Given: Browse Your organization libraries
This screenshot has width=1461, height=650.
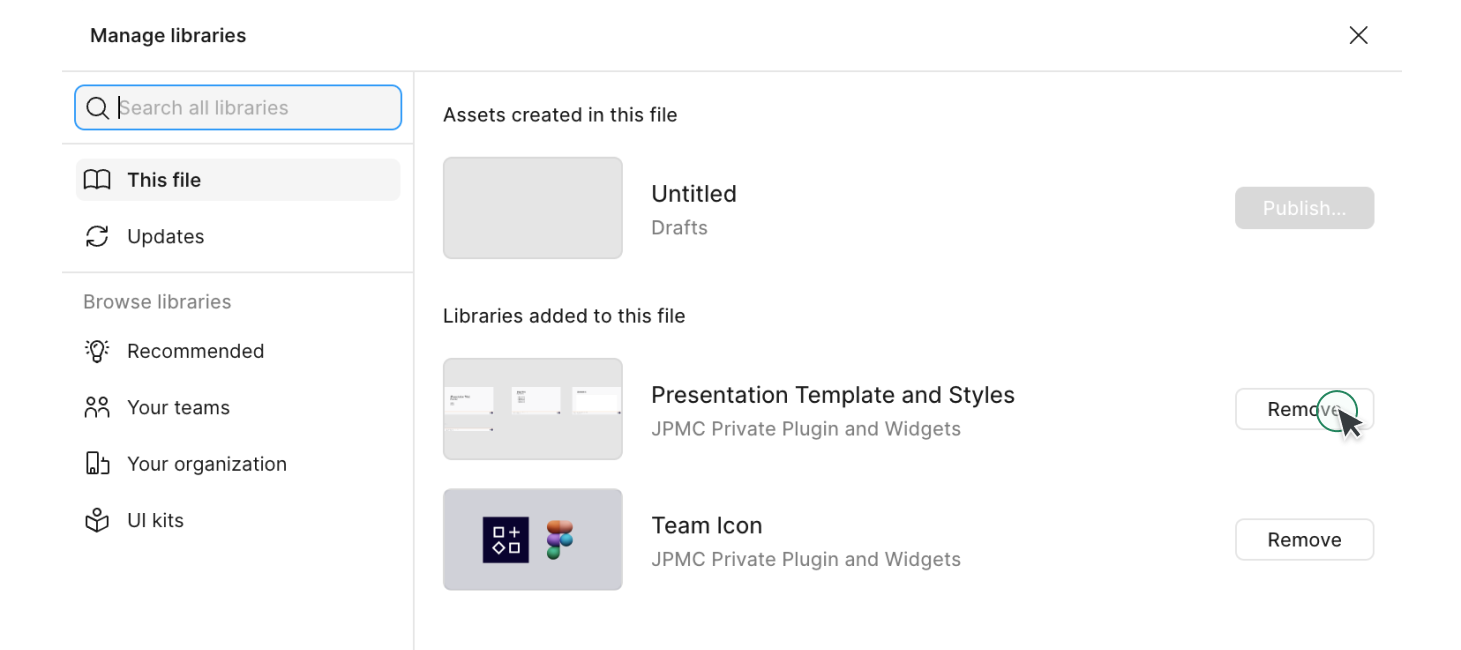Looking at the screenshot, I should (206, 463).
